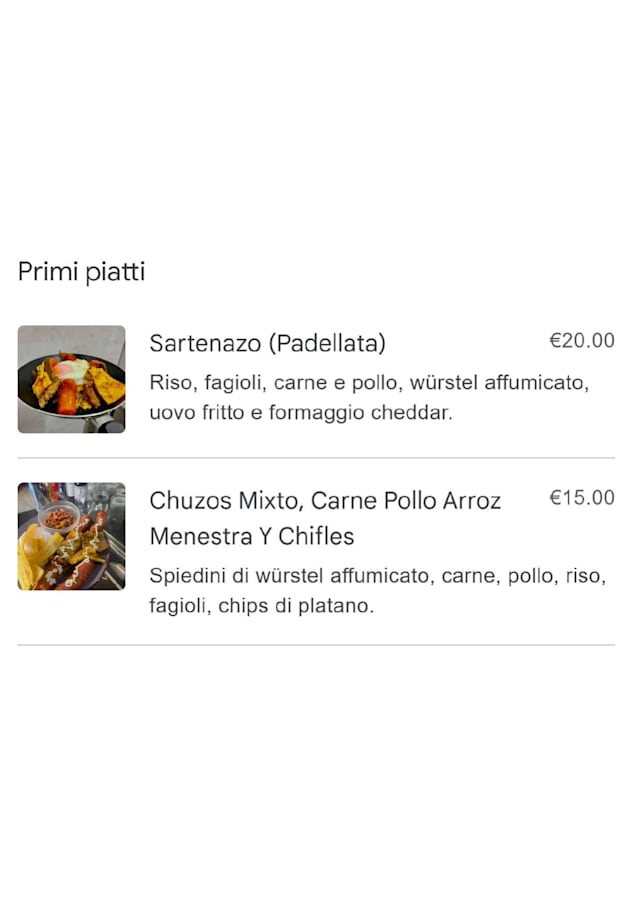This screenshot has width=640, height=906.
Task: Click the divider line below the Chuzos Mixto item
Action: tap(316, 645)
